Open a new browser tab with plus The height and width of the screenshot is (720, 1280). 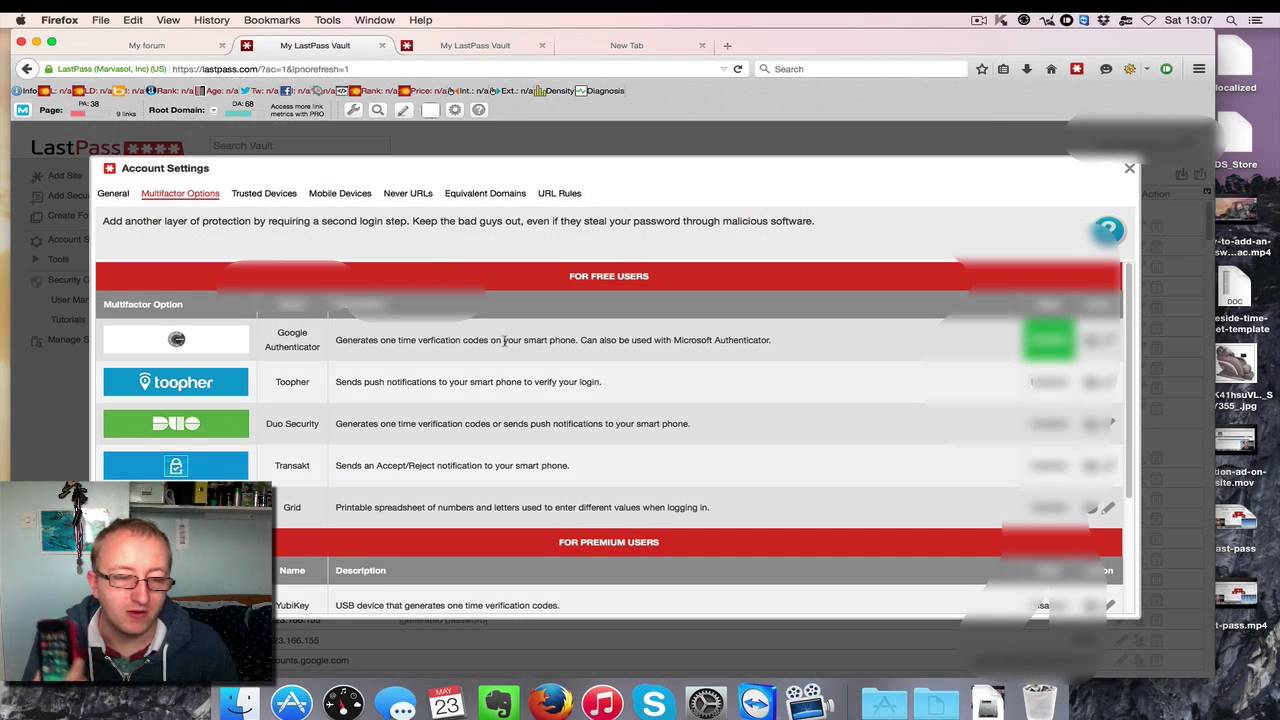click(x=727, y=45)
